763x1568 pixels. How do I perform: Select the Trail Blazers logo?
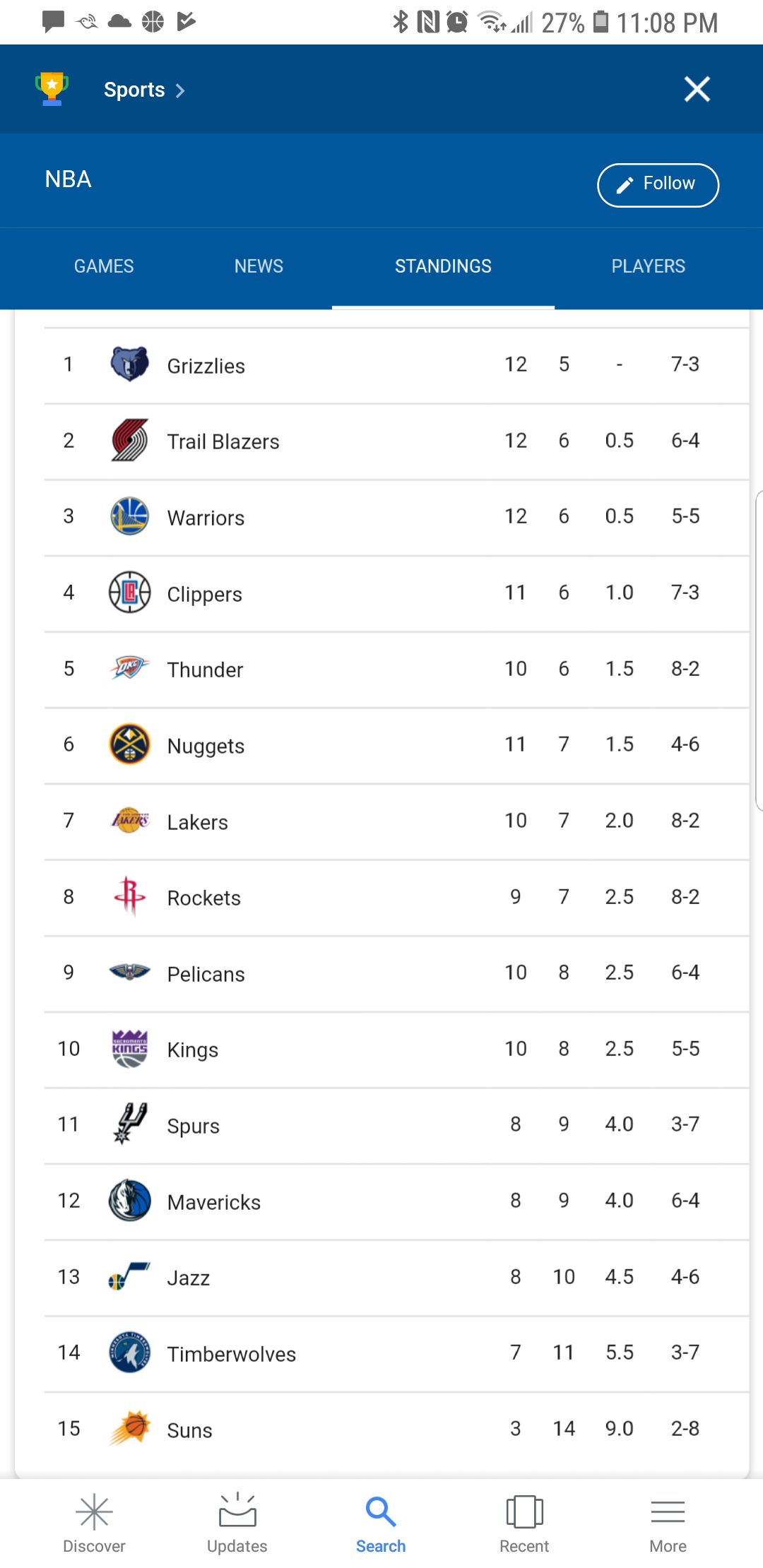(128, 440)
